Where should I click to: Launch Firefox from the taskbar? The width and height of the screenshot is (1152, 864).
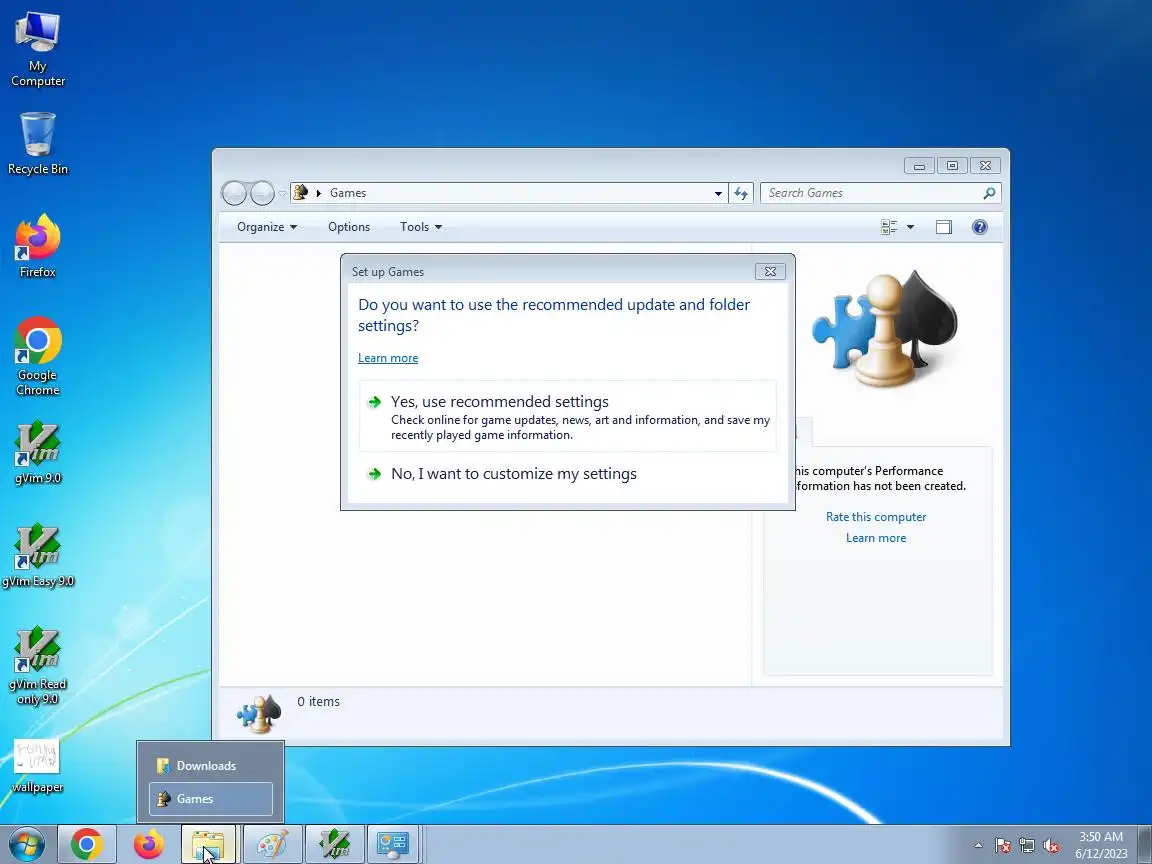[148, 845]
